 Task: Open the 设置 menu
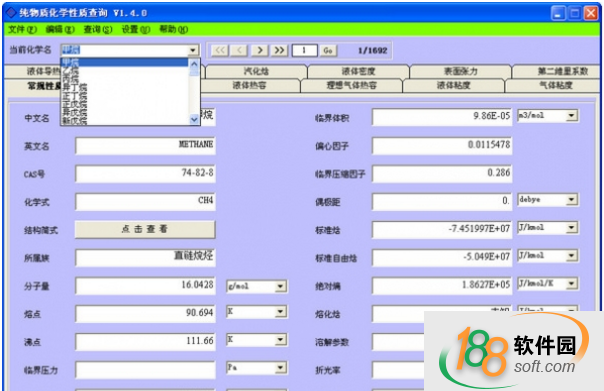point(136,29)
